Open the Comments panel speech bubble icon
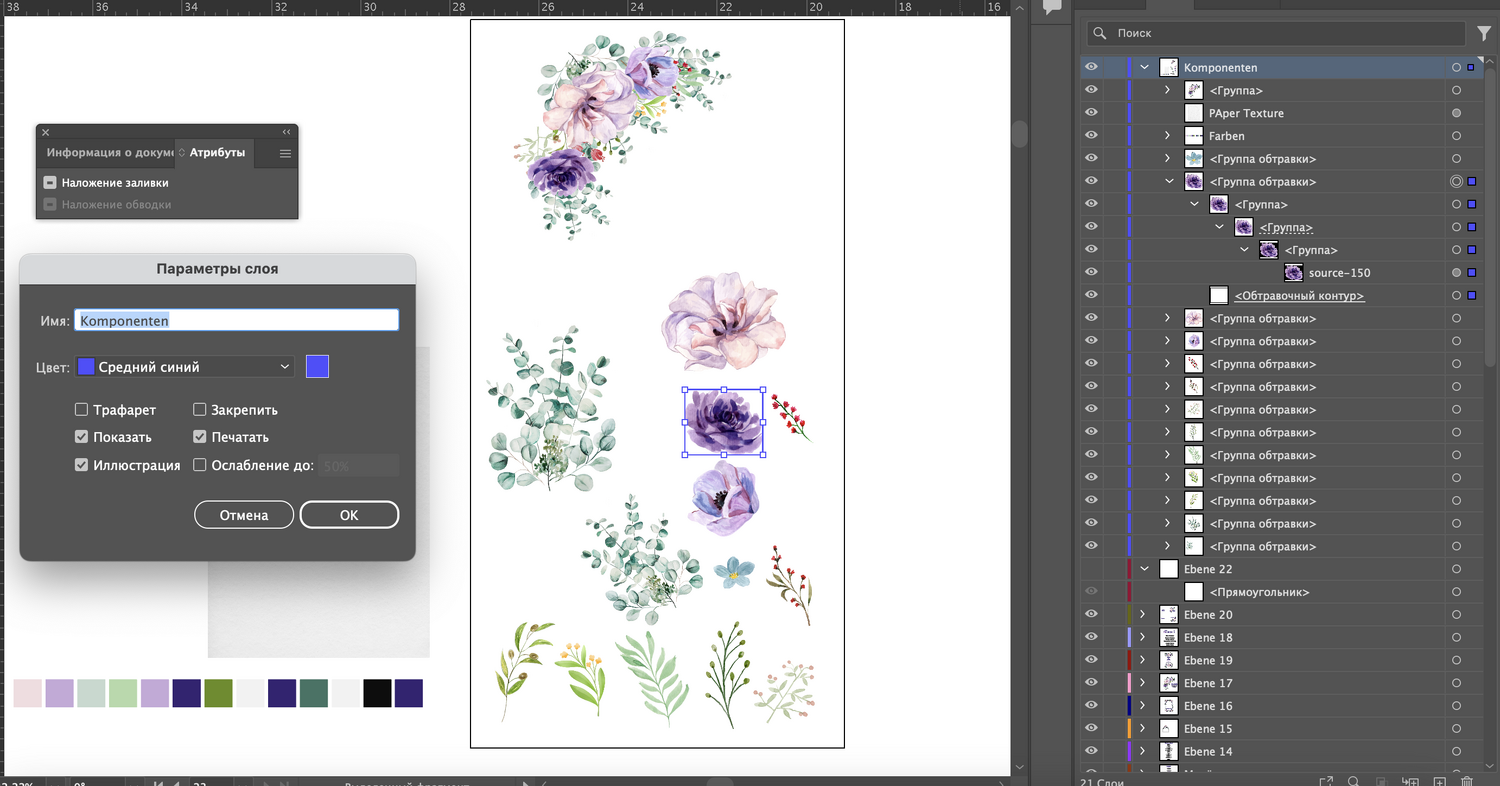This screenshot has height=786, width=1500. 1051,6
